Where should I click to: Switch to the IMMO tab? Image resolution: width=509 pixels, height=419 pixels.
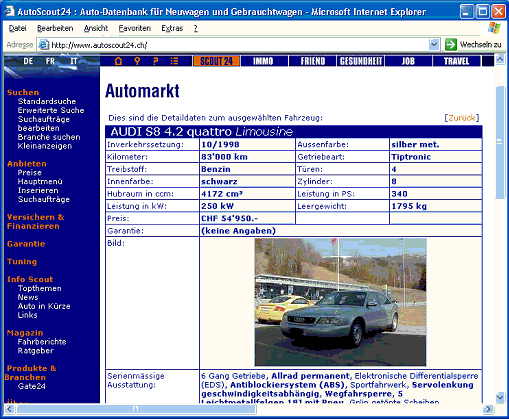[263, 61]
